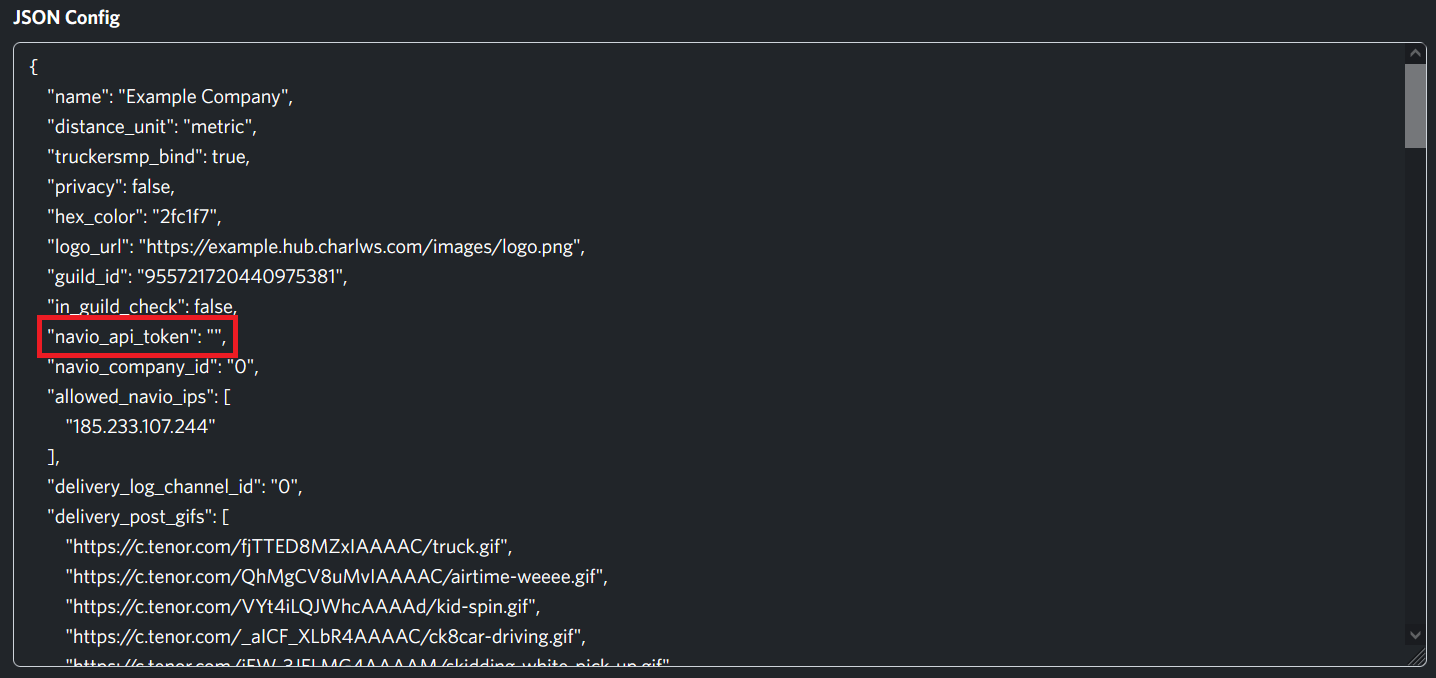Click the textarea resize grip corner
1436x678 pixels.
(x=1416, y=656)
